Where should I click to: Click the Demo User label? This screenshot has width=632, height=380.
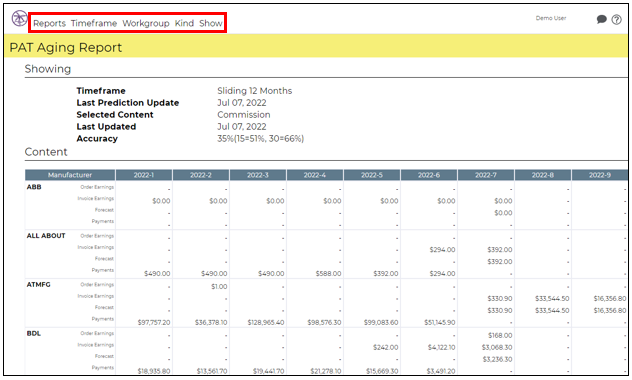pyautogui.click(x=551, y=18)
